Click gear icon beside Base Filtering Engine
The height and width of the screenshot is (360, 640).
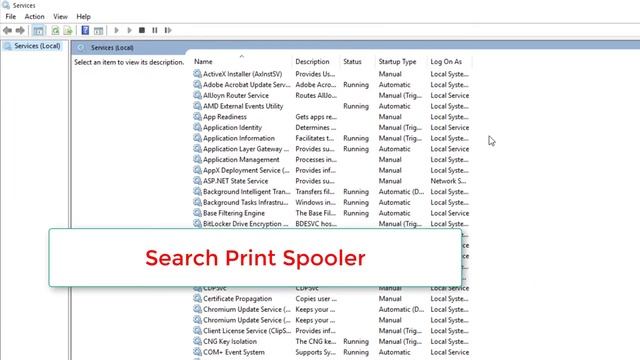[x=198, y=213]
